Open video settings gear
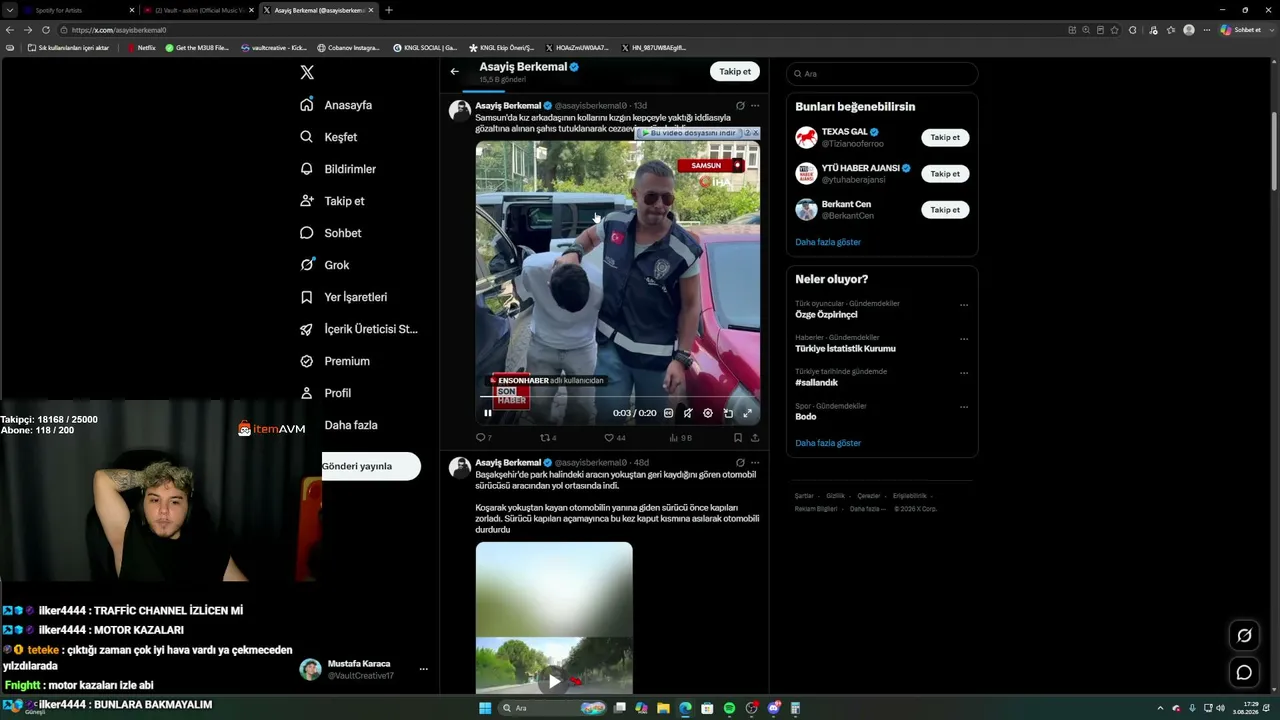The height and width of the screenshot is (720, 1280). 708,413
